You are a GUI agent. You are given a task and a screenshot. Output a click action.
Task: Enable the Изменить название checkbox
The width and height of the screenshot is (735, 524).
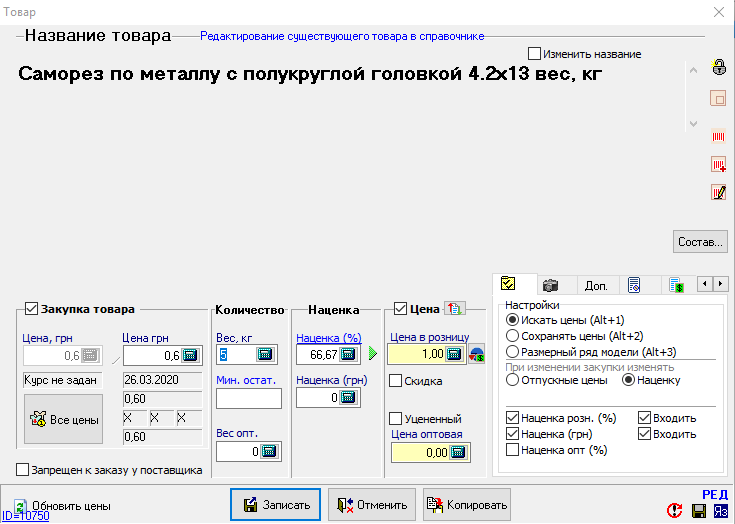pyautogui.click(x=534, y=53)
